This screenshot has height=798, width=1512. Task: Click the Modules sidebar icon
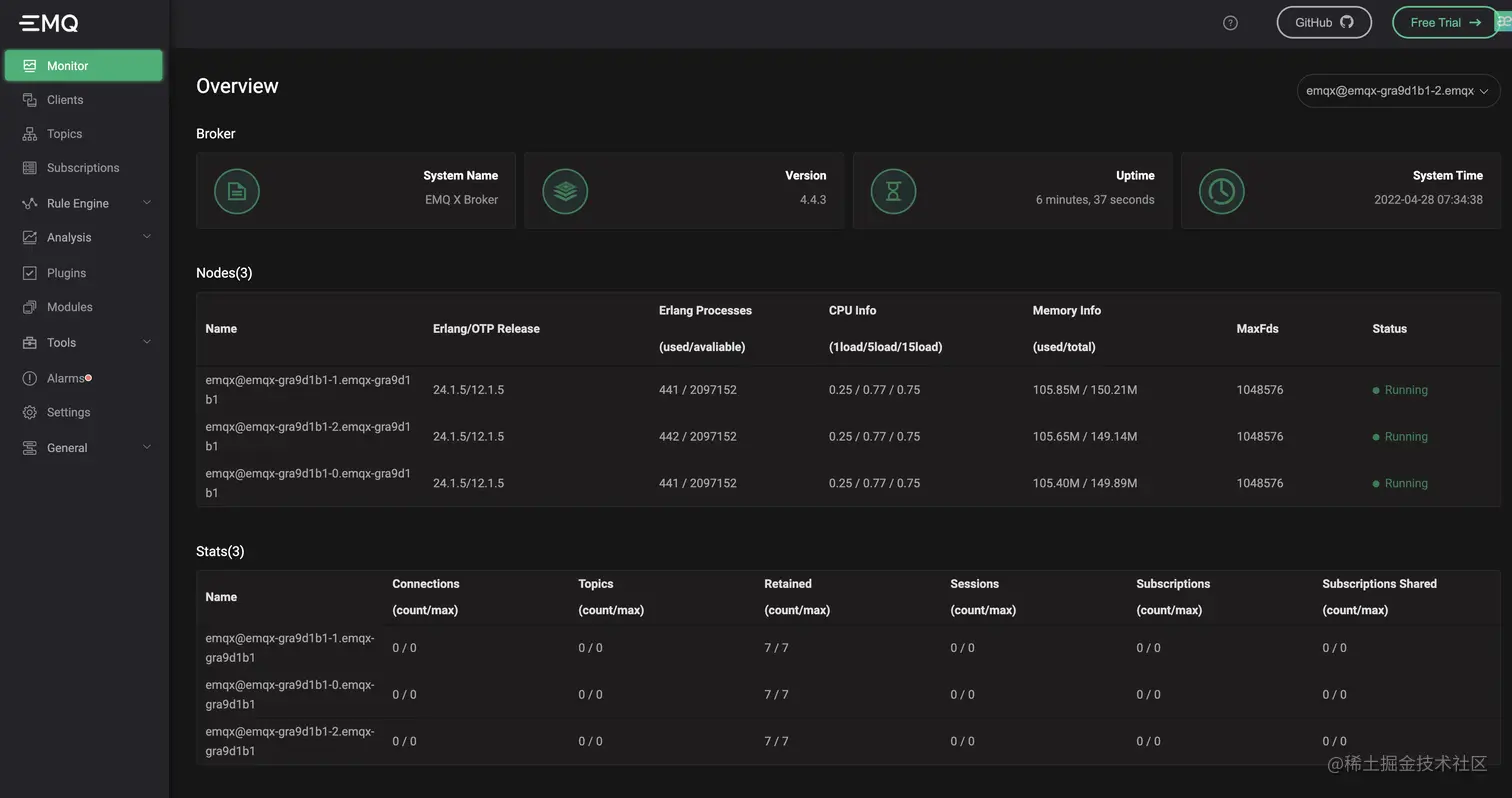point(30,307)
